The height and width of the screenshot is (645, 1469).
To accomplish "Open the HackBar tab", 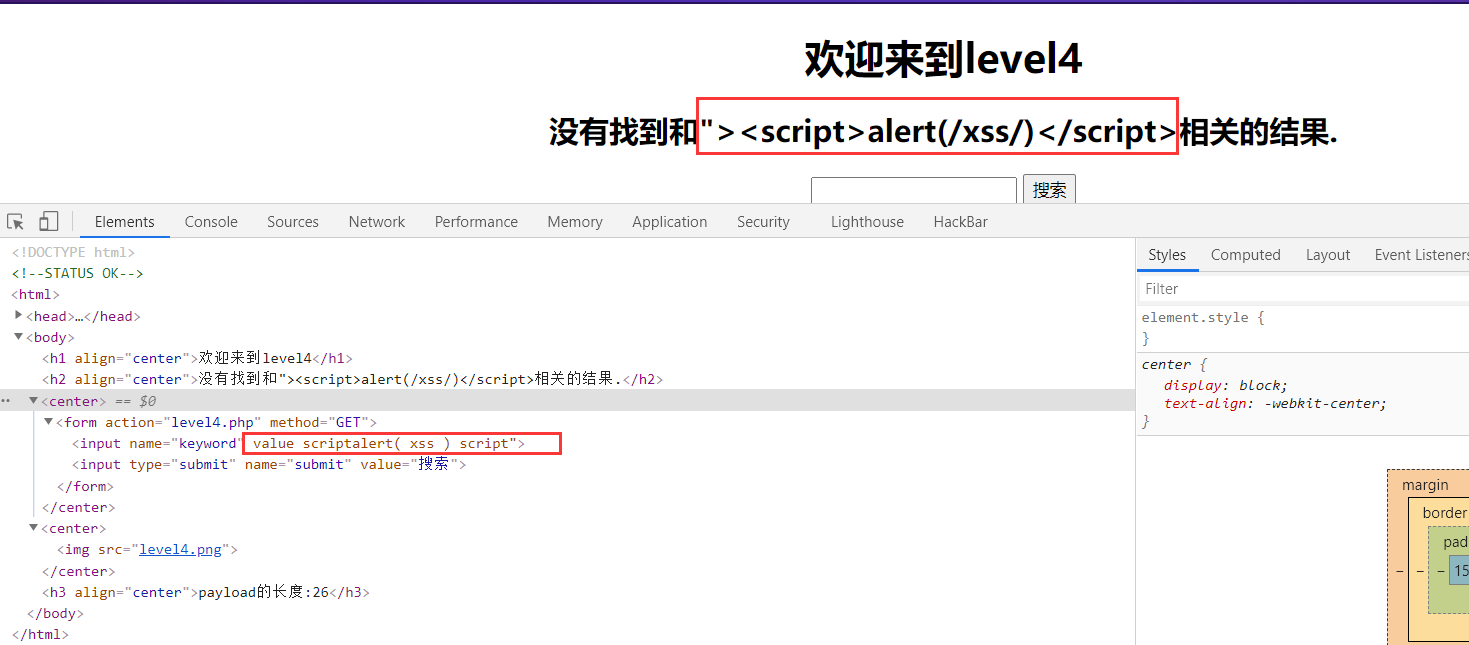I will pyautogui.click(x=961, y=222).
